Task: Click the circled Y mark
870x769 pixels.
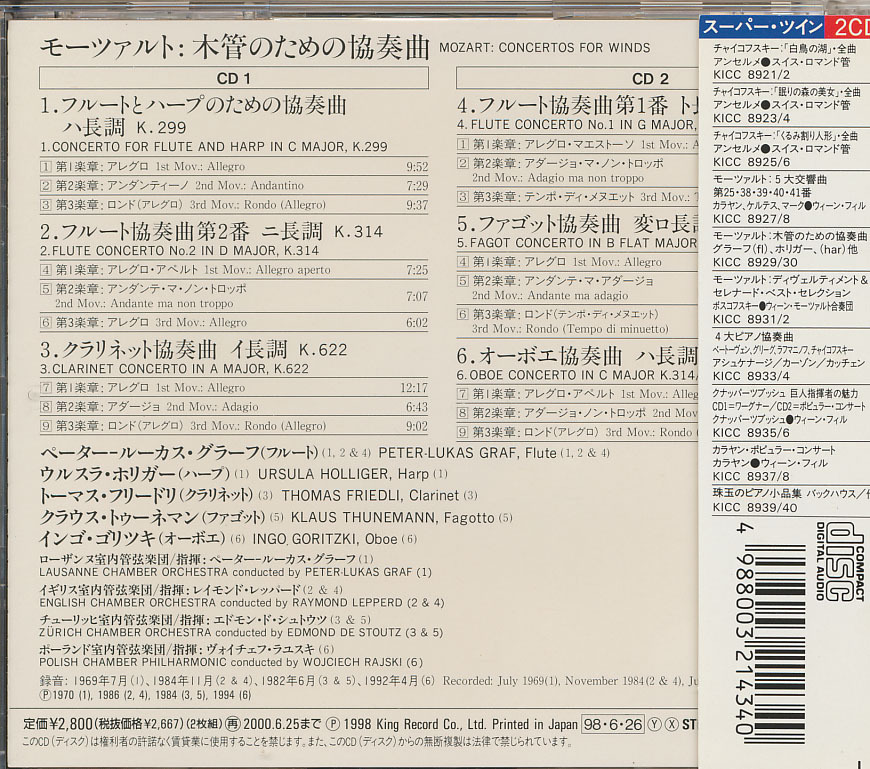Action: click(655, 724)
